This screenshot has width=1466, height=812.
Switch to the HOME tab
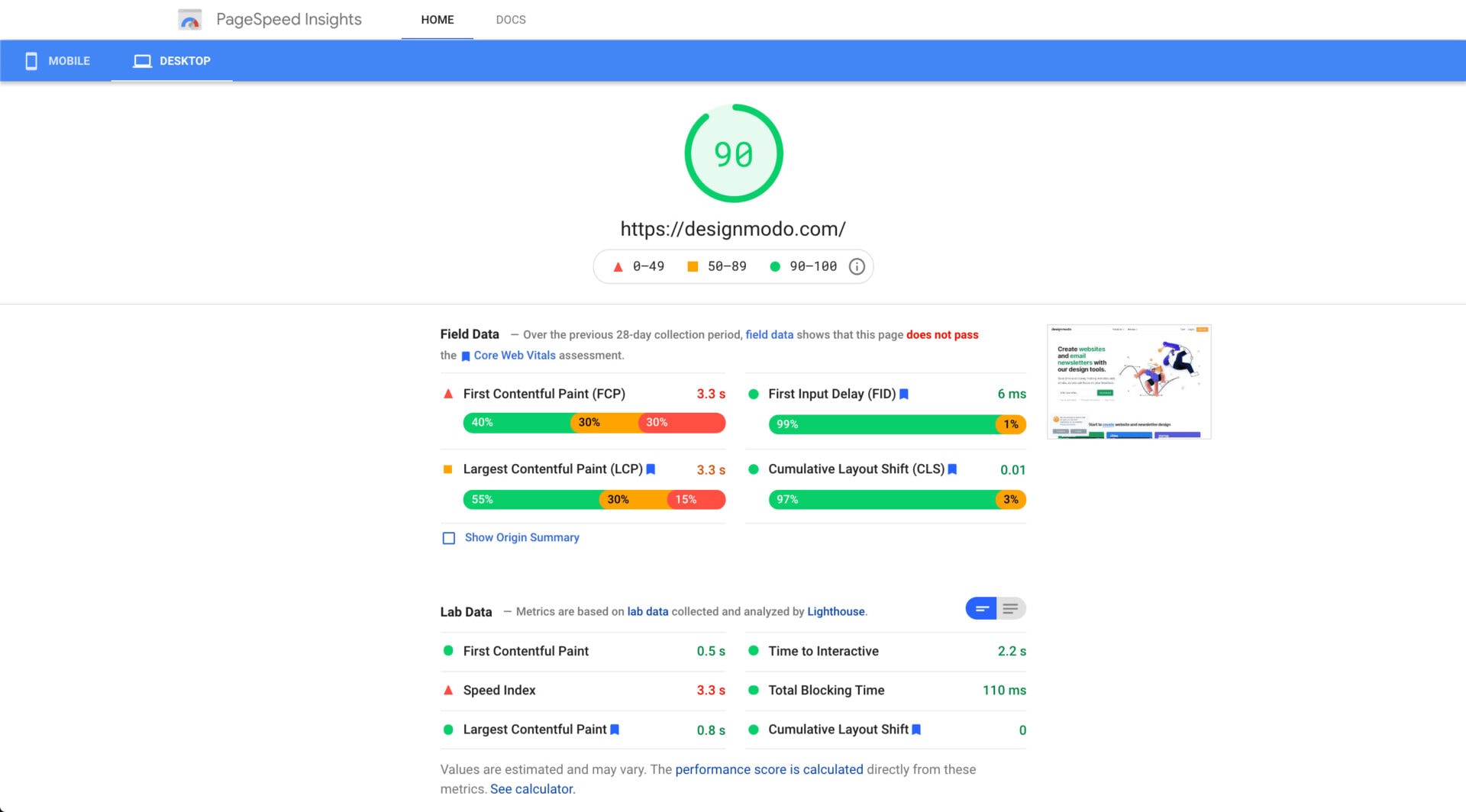click(x=438, y=20)
